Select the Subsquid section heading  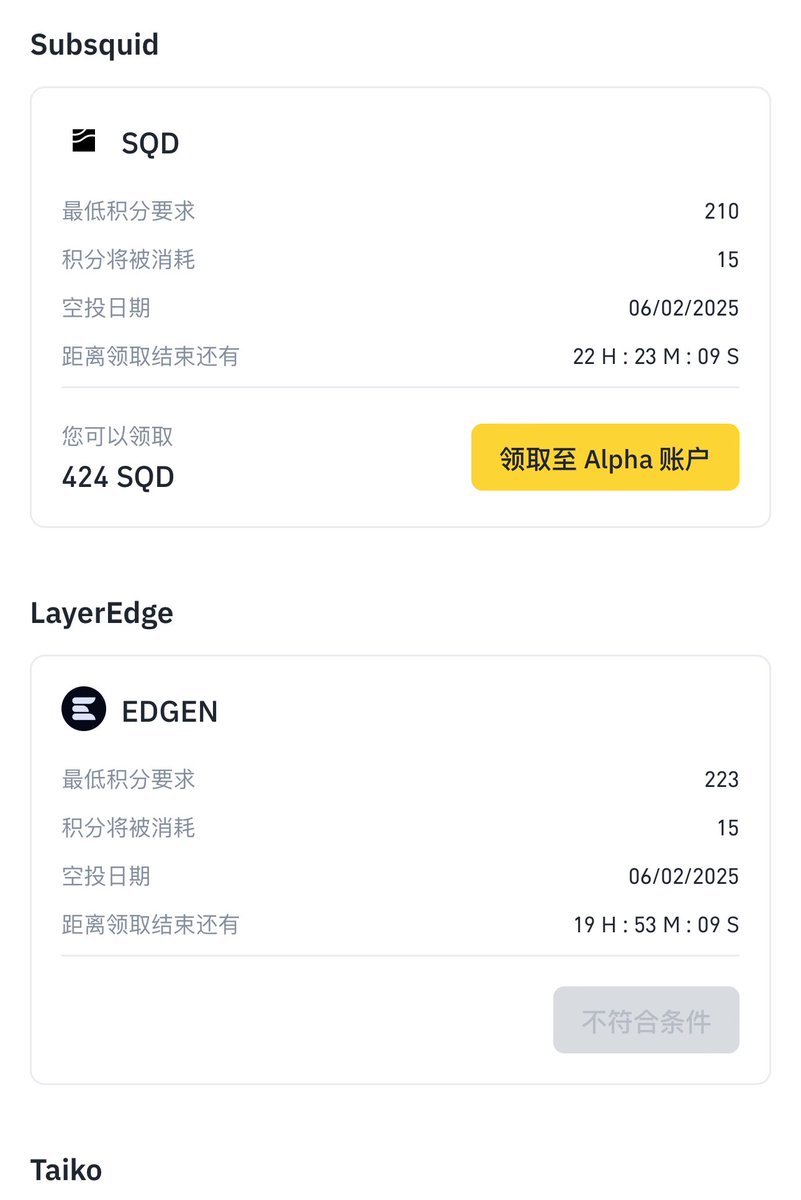point(94,45)
